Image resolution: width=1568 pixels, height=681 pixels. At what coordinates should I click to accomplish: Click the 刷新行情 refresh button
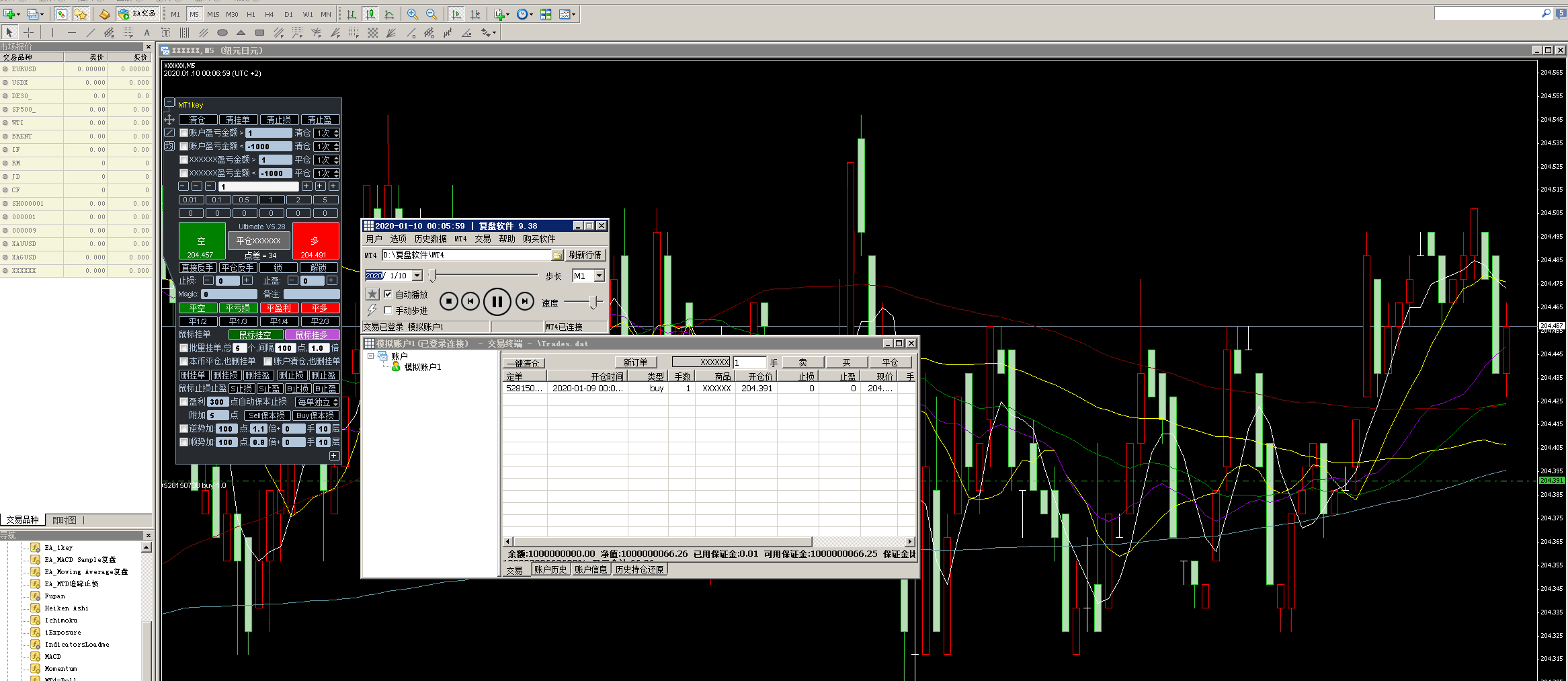click(585, 255)
